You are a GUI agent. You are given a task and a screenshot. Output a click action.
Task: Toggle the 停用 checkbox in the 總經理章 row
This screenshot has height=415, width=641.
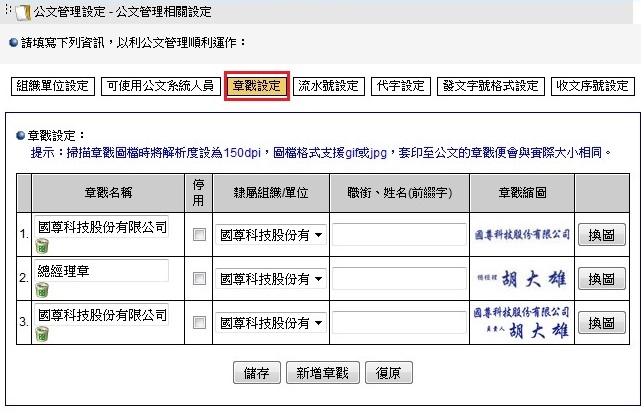coord(199,279)
